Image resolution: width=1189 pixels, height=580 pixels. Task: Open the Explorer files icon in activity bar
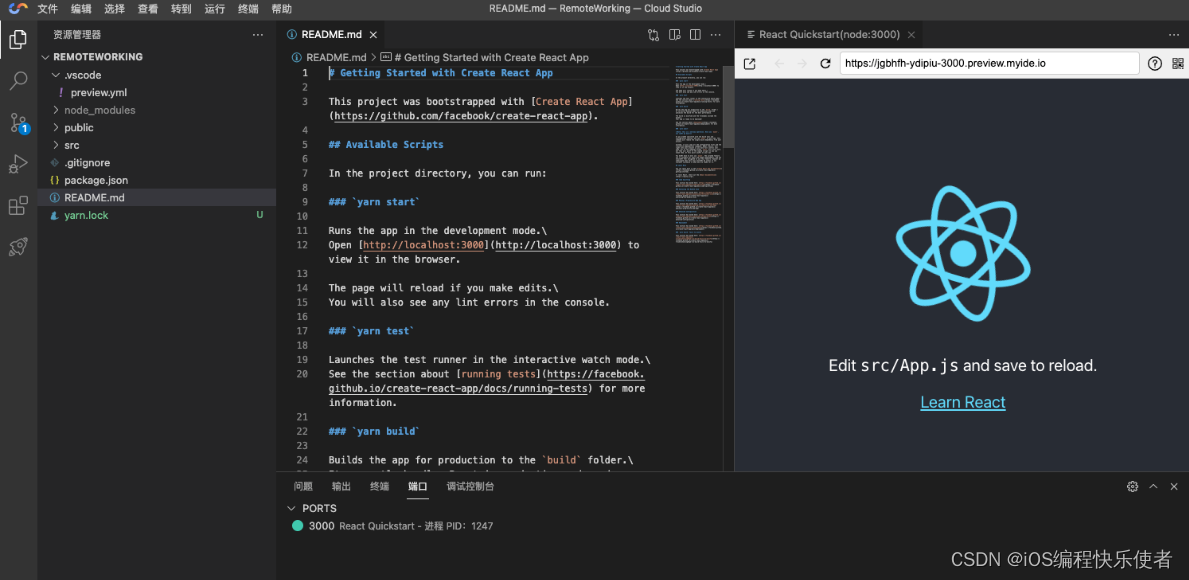[x=18, y=39]
